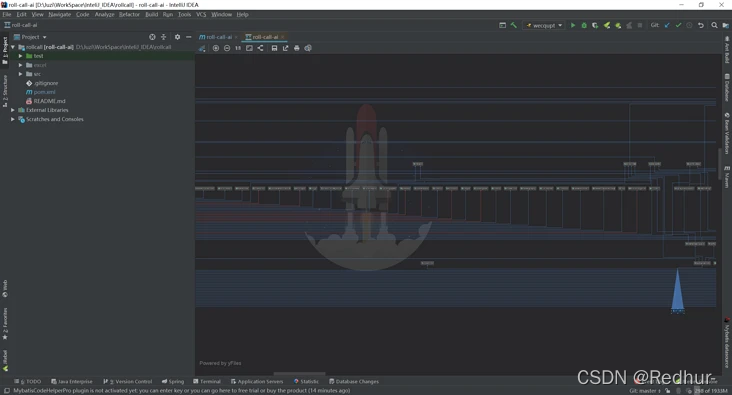Open the Version Control tool window
The height and width of the screenshot is (395, 732).
click(x=127, y=381)
